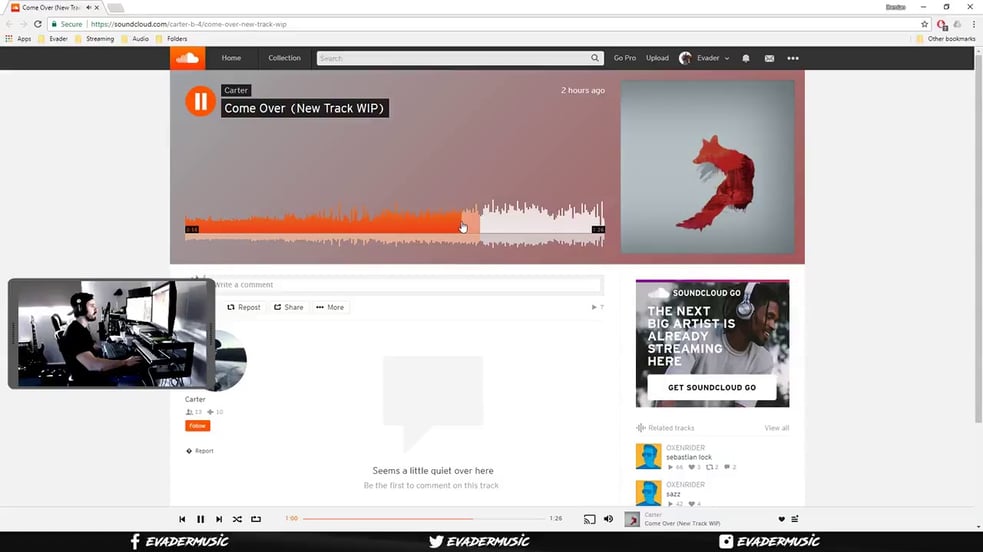This screenshot has width=983, height=552.
Task: Click GET SOUNDCLOUD GO button
Action: pyautogui.click(x=712, y=387)
